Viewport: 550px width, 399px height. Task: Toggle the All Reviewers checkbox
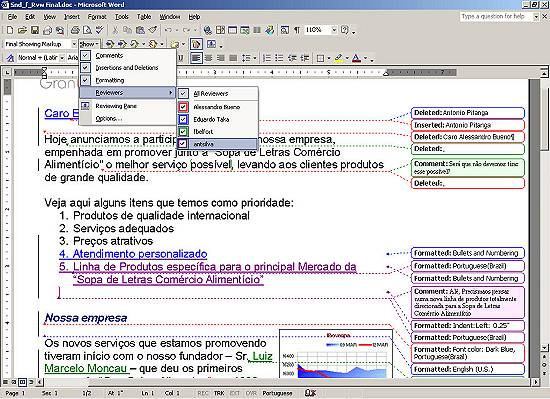(x=183, y=93)
